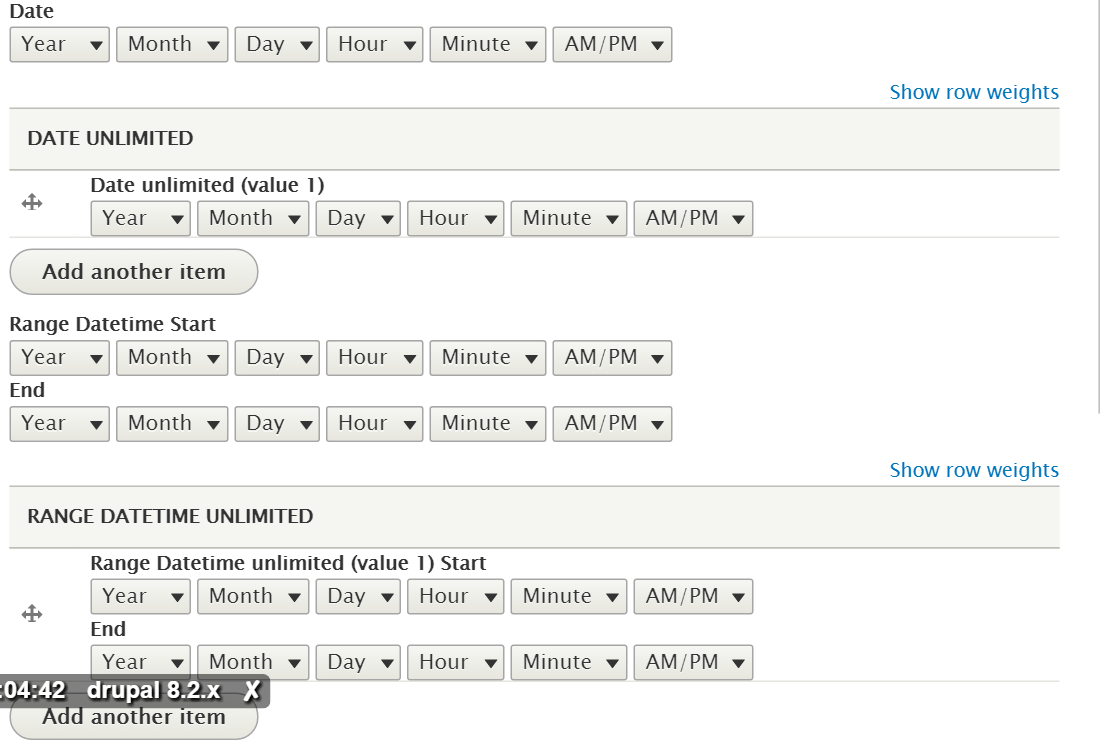1100x752 pixels.
Task: Open Show row weights above Date Unlimited
Action: 973,91
